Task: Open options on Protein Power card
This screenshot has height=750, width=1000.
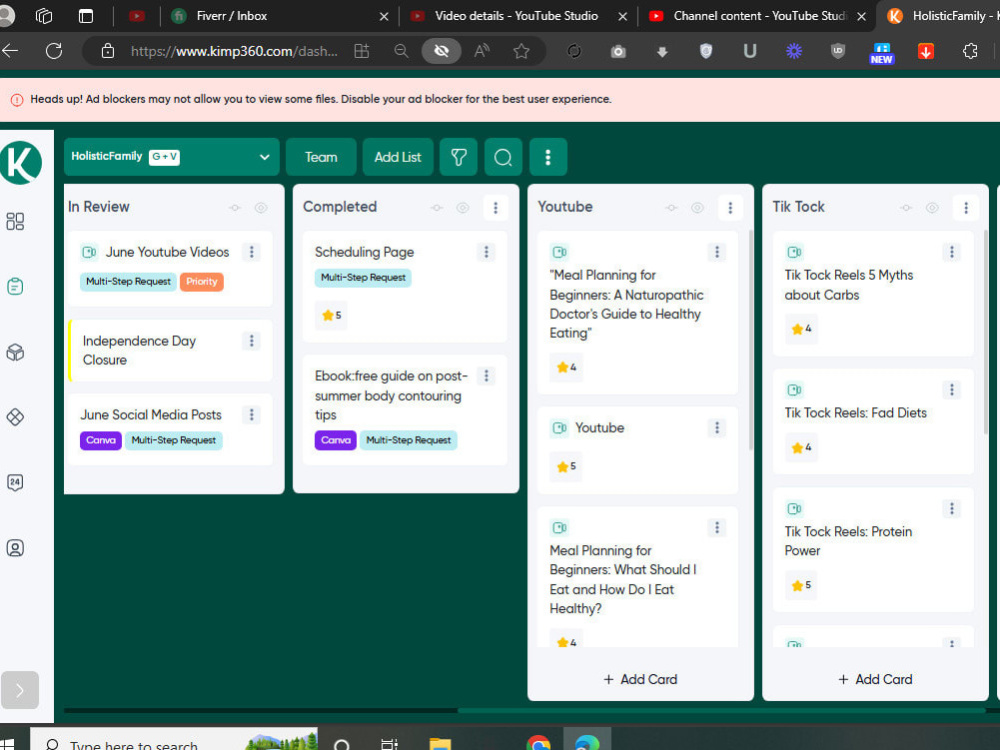Action: click(x=952, y=508)
